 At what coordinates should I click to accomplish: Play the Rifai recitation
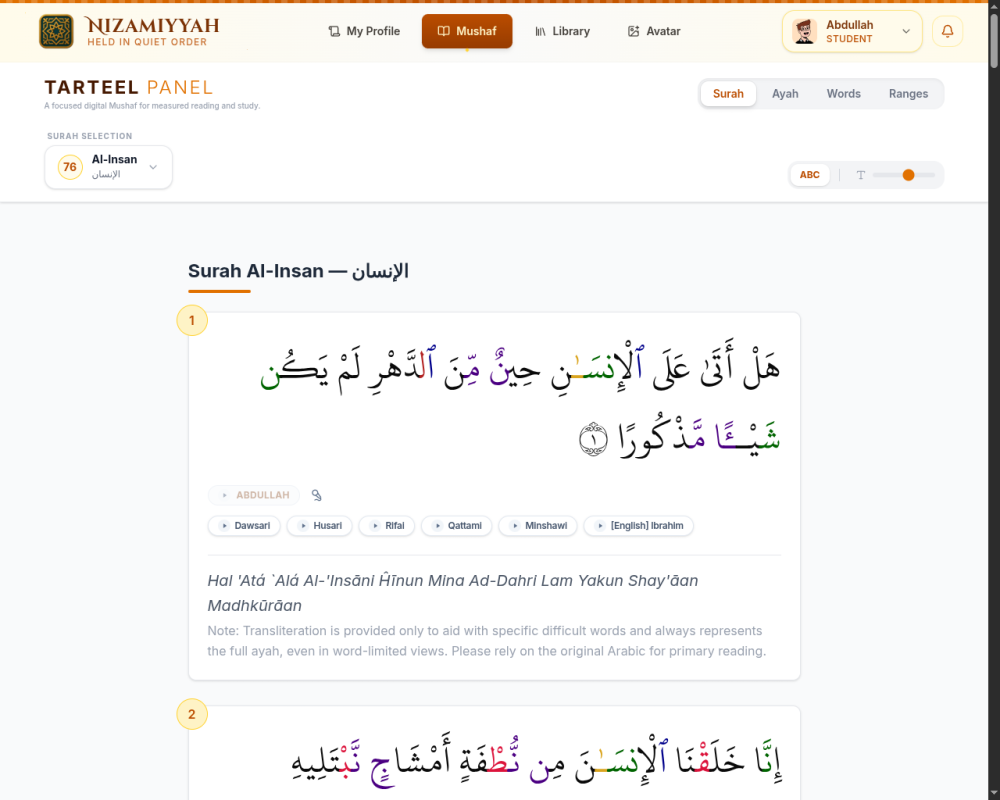coord(386,526)
